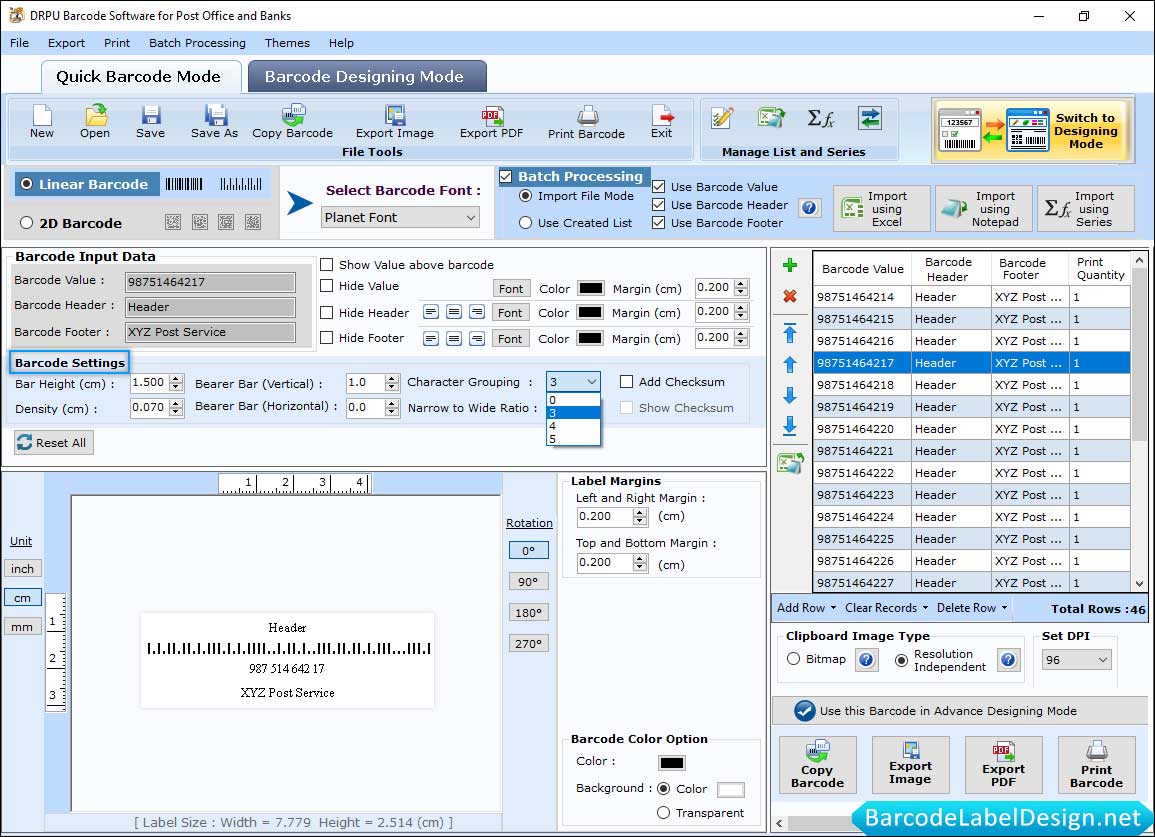1155x837 pixels.
Task: Open the Set DPI dropdown
Action: tap(1076, 660)
